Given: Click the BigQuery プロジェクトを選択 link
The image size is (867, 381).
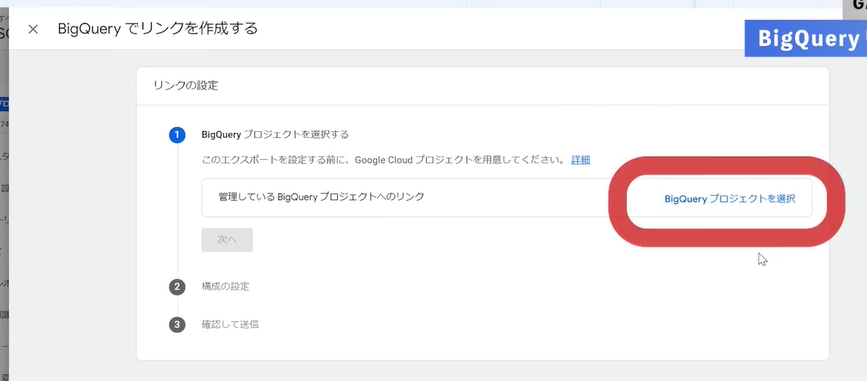Looking at the screenshot, I should [x=730, y=199].
